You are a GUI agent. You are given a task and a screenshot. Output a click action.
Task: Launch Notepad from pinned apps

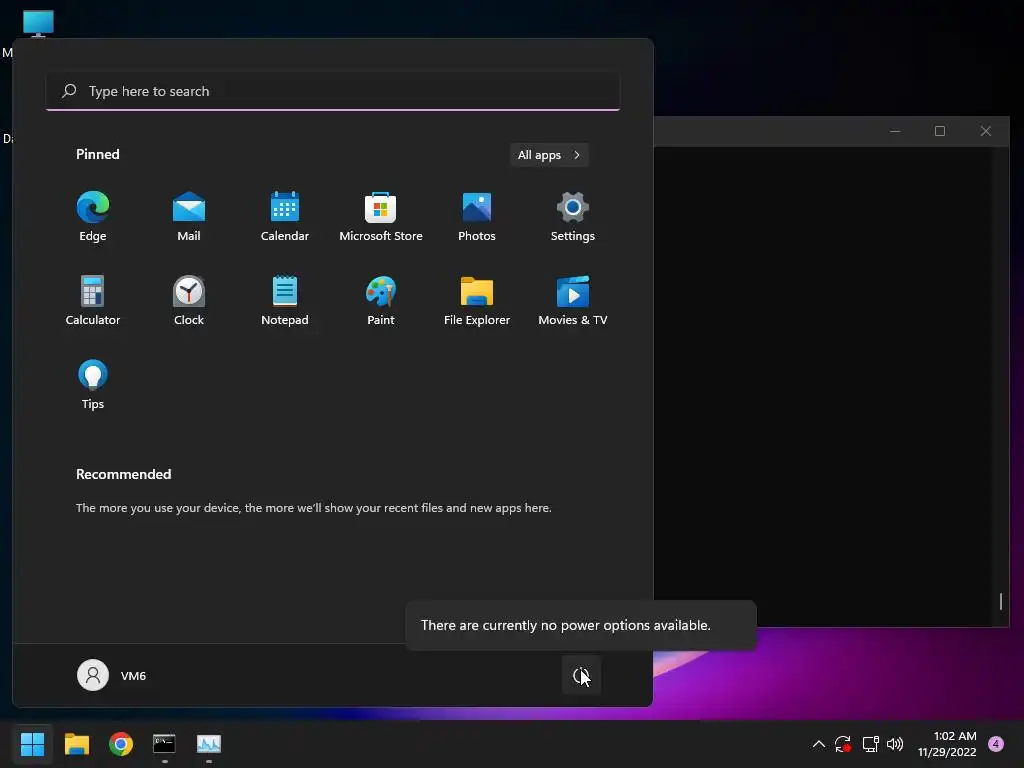coord(285,300)
